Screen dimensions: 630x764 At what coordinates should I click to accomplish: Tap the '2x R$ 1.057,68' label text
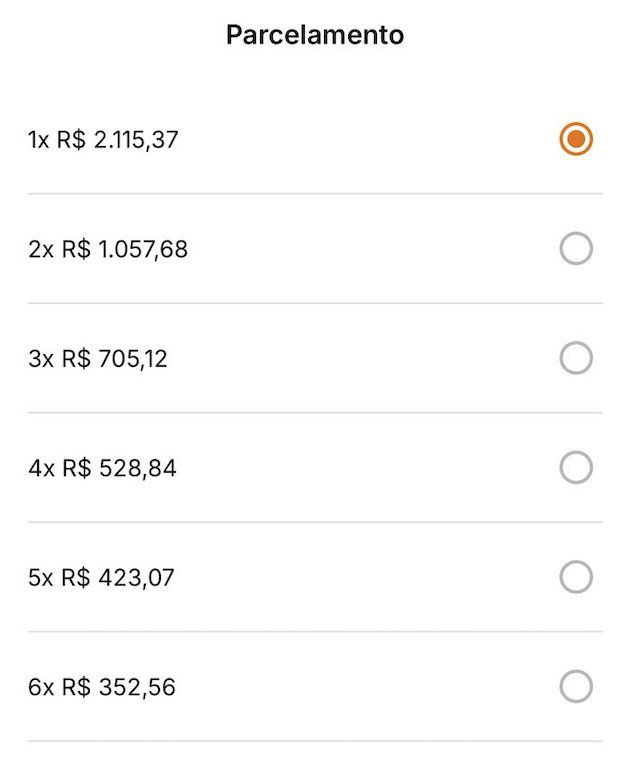[x=108, y=249]
